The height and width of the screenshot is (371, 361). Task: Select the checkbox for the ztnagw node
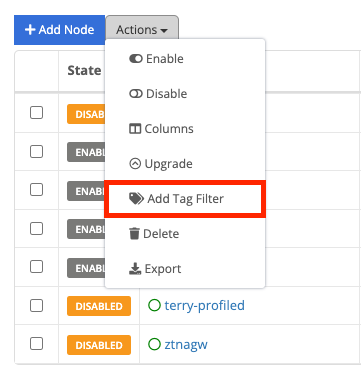(36, 344)
